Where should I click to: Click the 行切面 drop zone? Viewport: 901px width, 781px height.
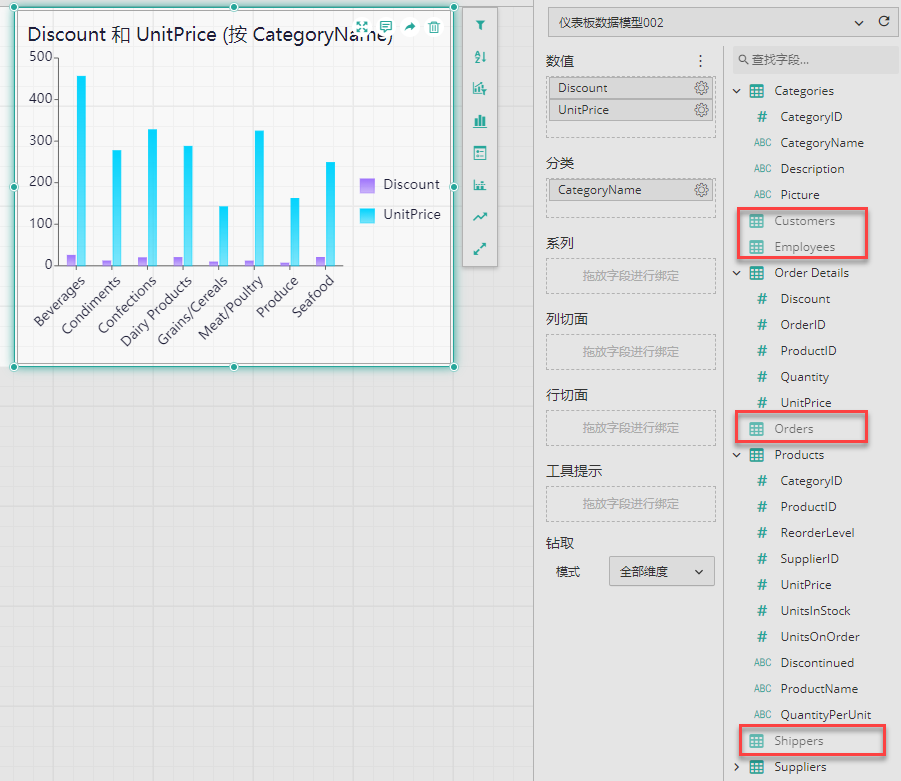(630, 428)
